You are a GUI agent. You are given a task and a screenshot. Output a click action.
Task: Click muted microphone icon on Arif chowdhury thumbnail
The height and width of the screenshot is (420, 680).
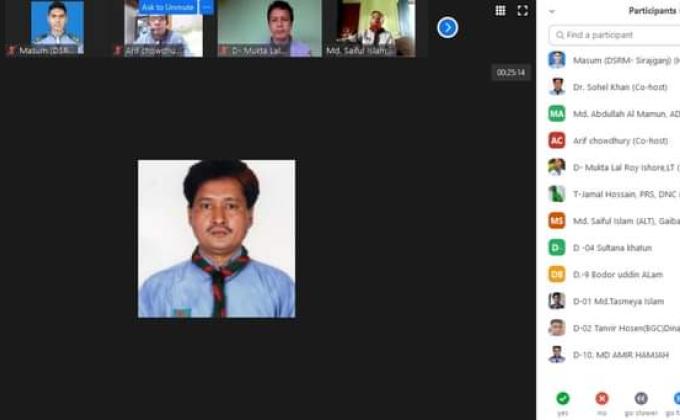pos(117,51)
